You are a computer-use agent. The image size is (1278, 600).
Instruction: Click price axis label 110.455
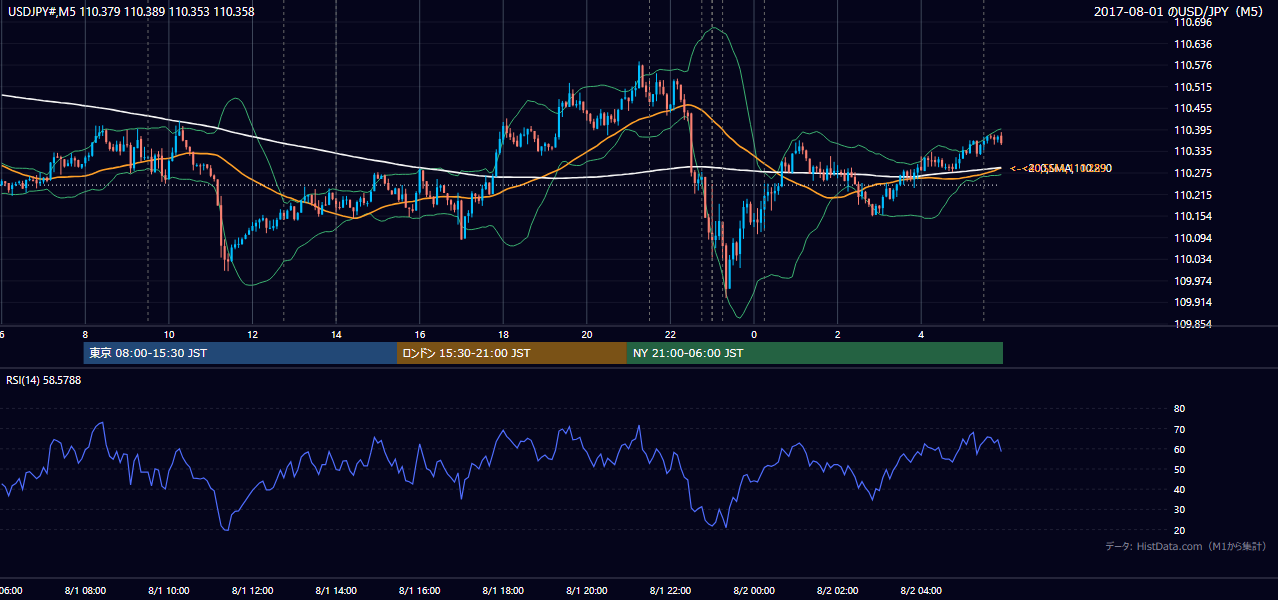1194,108
